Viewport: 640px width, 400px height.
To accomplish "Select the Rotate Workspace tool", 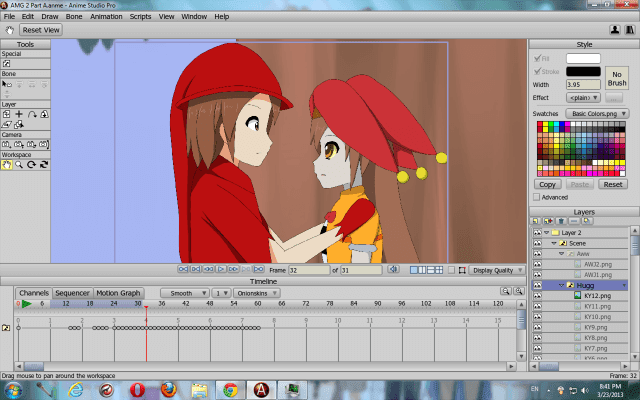I will [x=32, y=165].
